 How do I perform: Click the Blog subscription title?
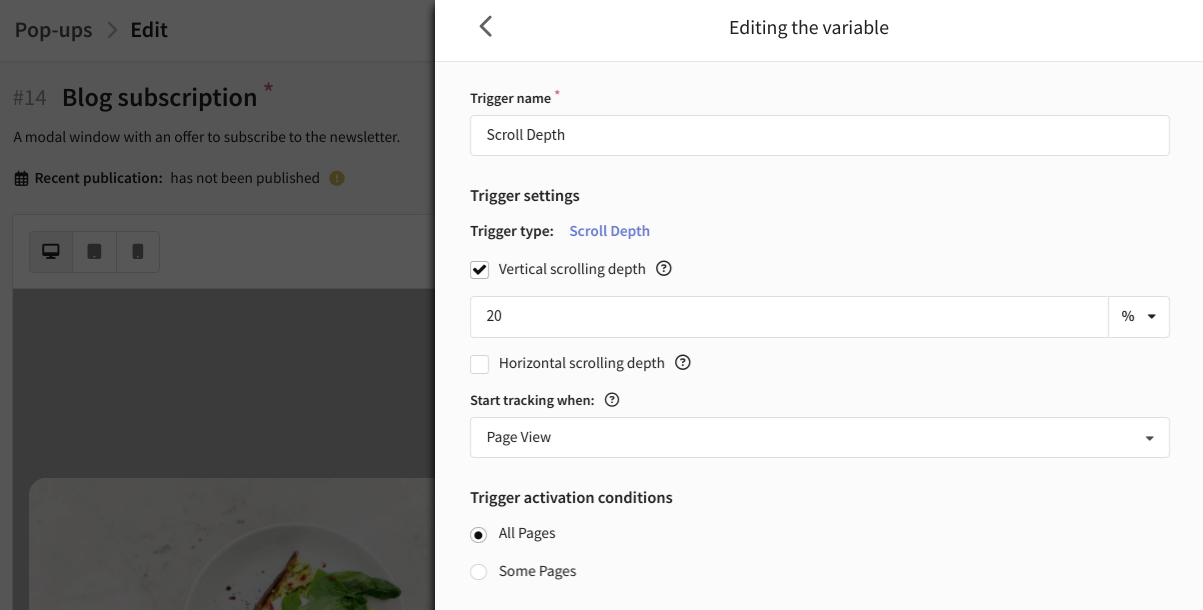[160, 97]
